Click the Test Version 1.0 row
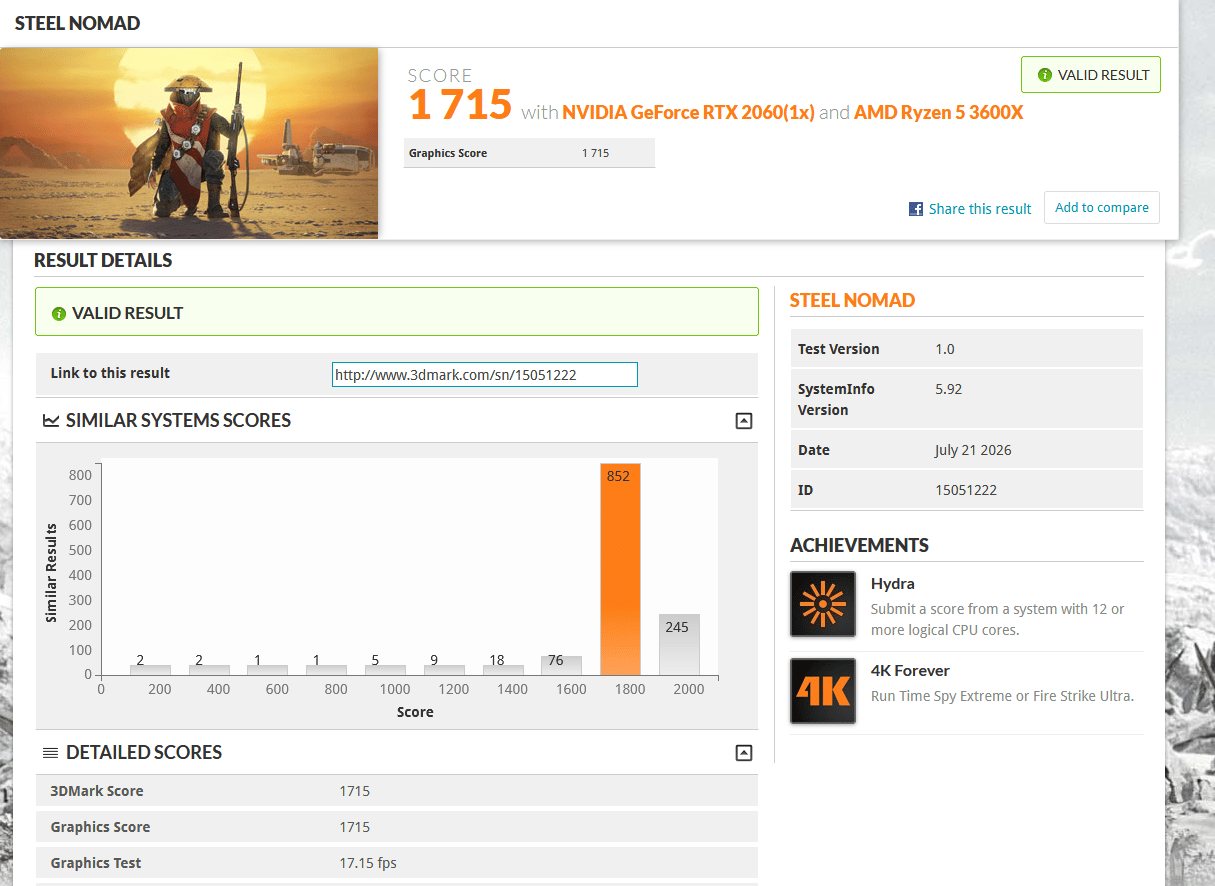Viewport: 1215px width, 886px height. point(966,349)
